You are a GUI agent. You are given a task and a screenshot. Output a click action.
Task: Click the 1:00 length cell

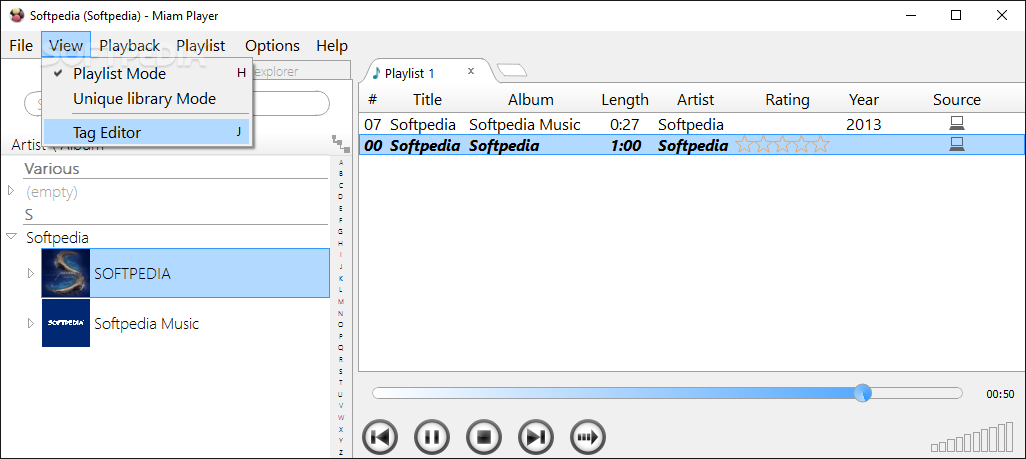tap(625, 145)
